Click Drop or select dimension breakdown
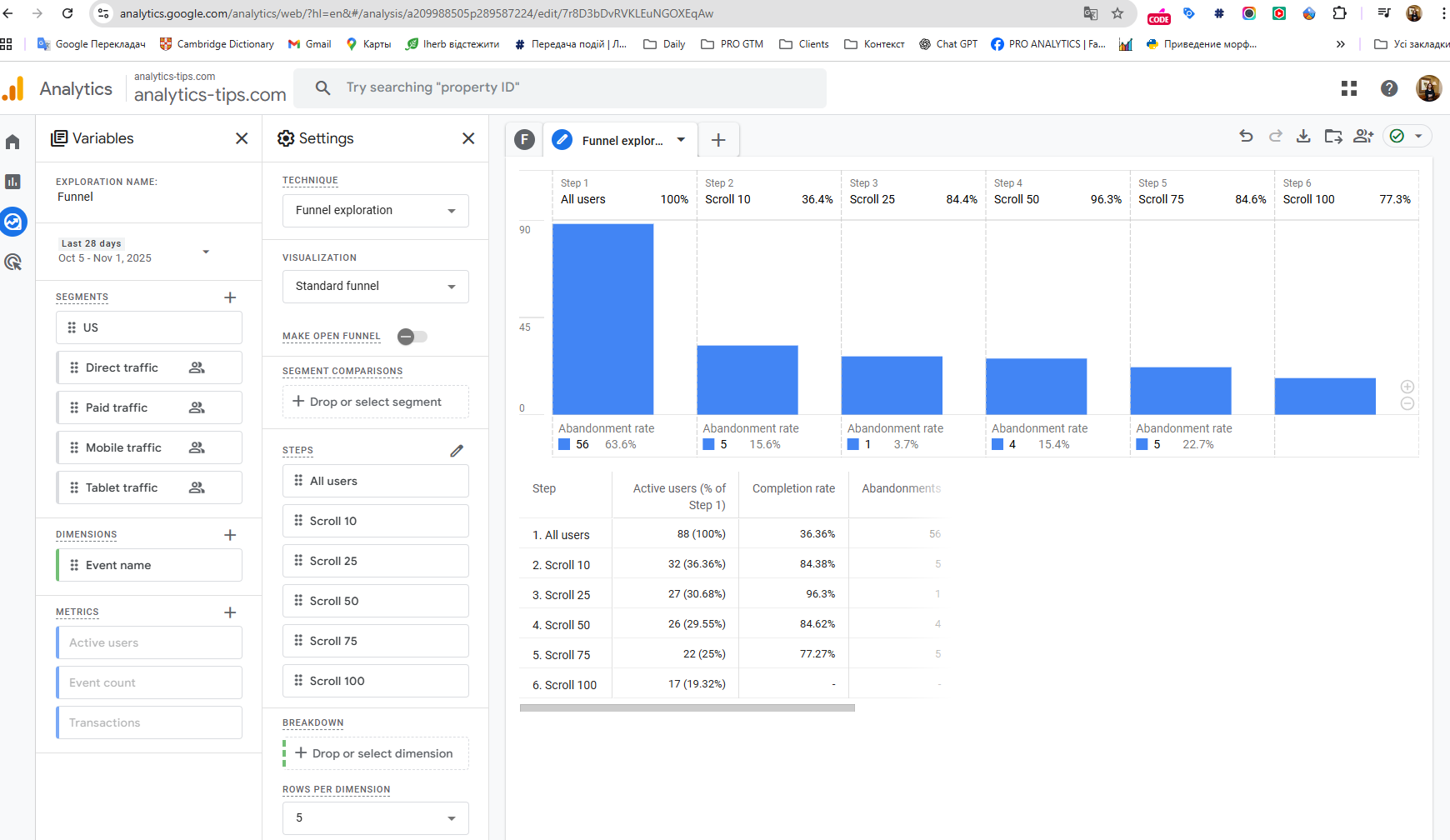Image resolution: width=1450 pixels, height=840 pixels. (x=376, y=753)
